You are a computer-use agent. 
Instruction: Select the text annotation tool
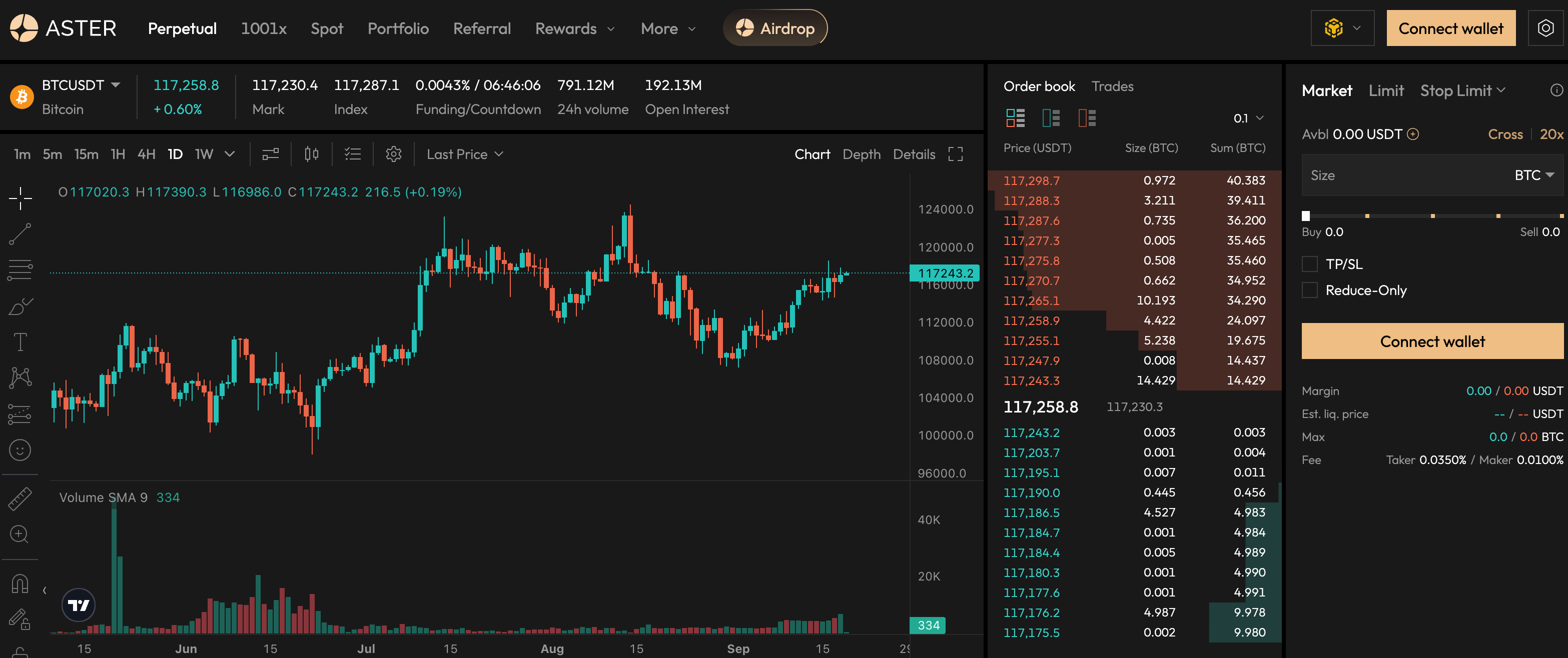[20, 342]
